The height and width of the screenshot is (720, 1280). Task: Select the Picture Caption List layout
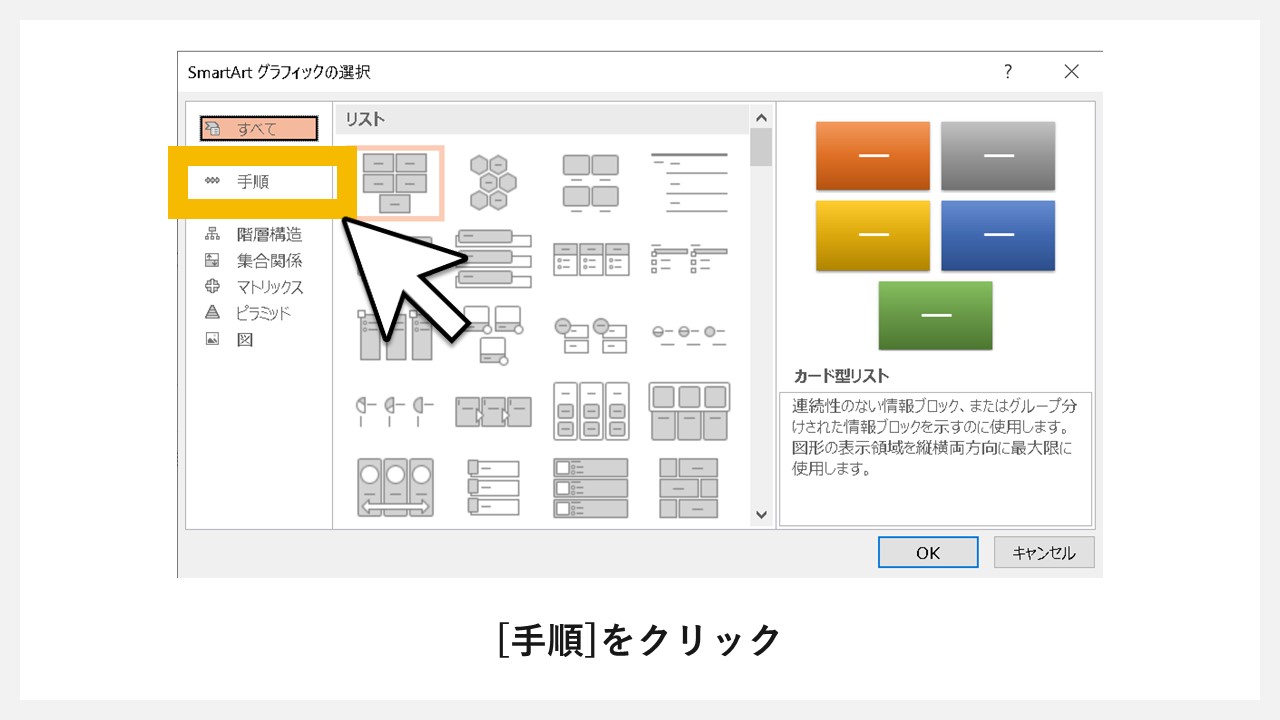(x=592, y=181)
